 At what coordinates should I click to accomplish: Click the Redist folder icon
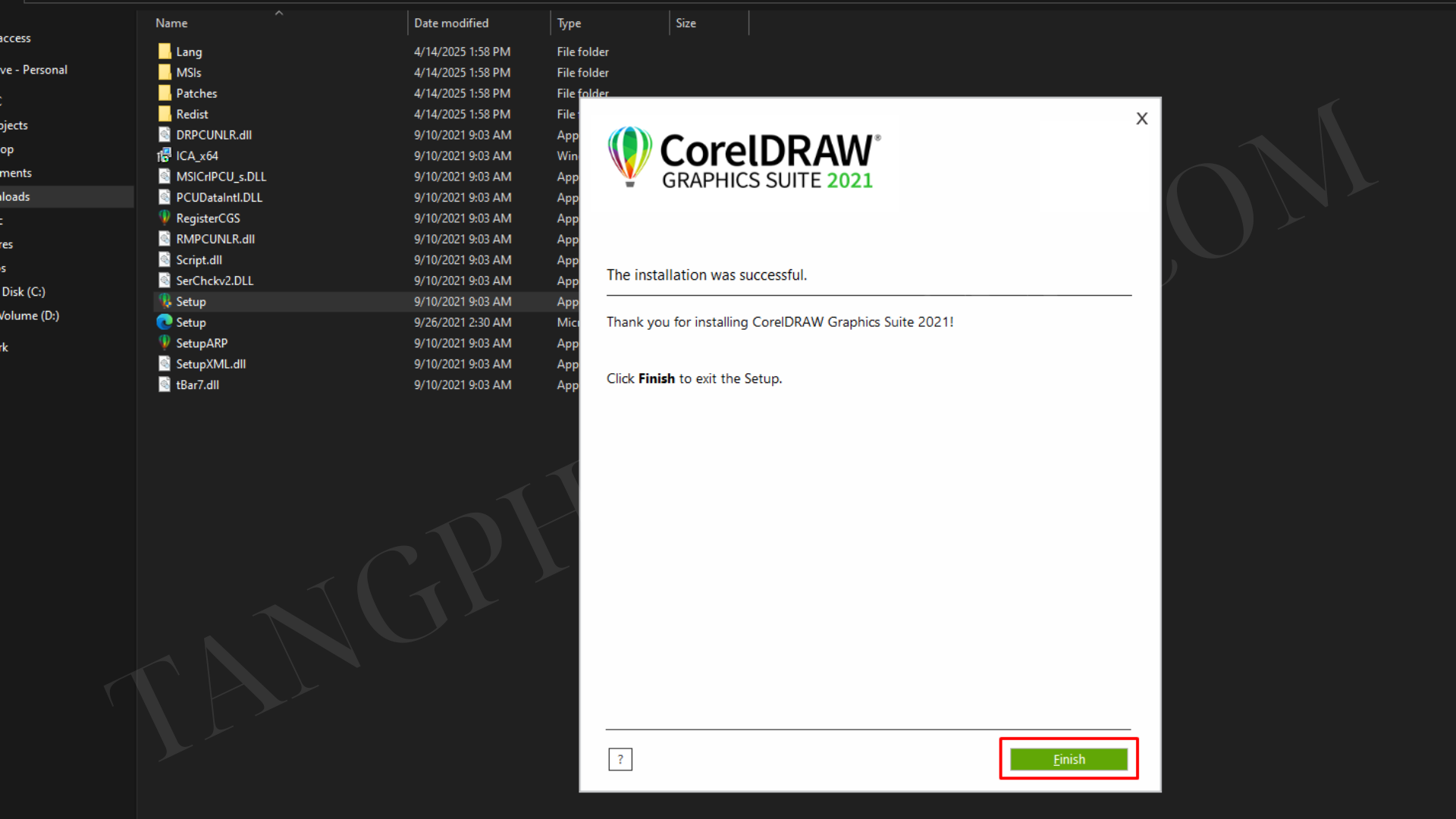click(x=165, y=115)
